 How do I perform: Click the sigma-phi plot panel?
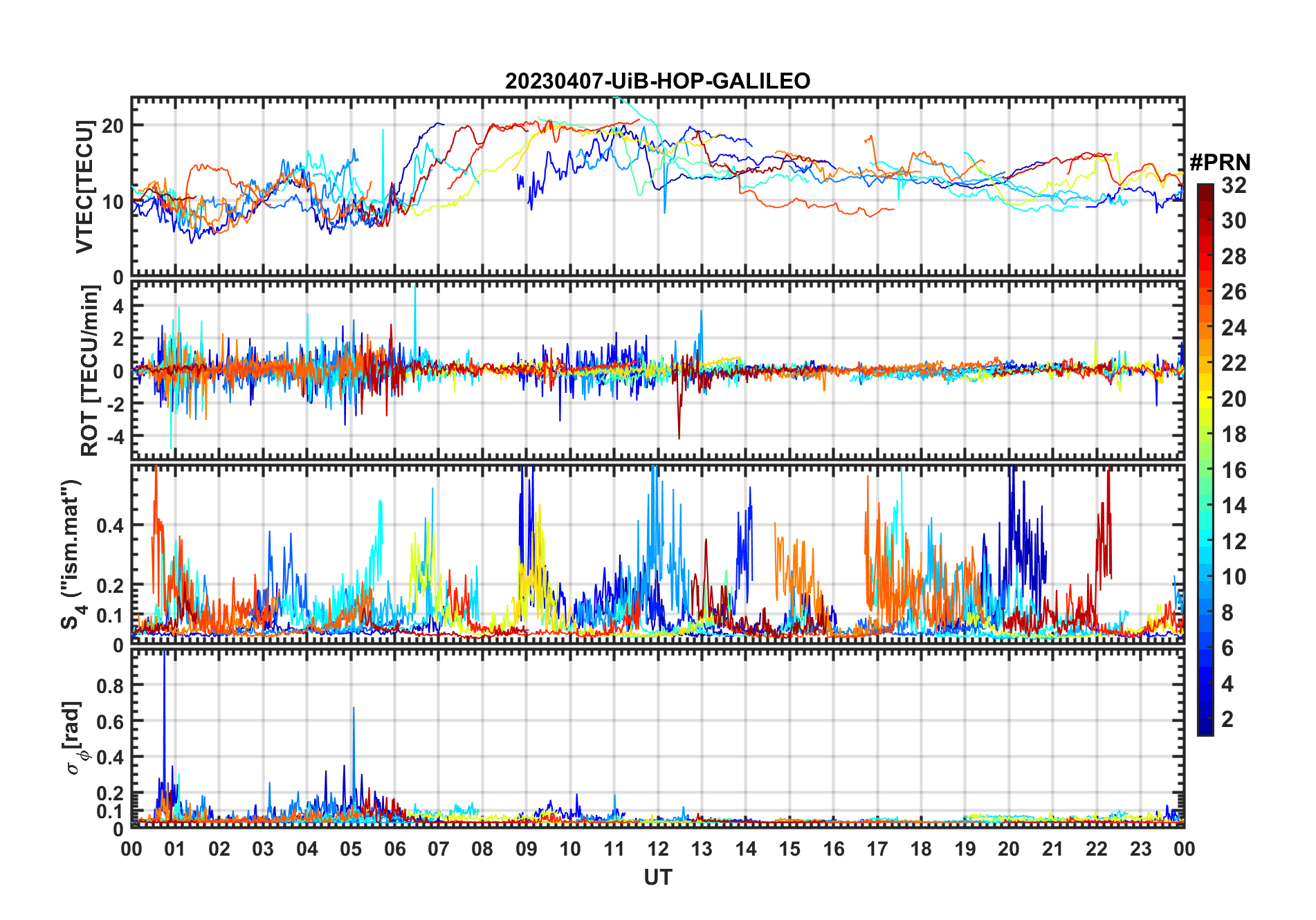[x=658, y=738]
